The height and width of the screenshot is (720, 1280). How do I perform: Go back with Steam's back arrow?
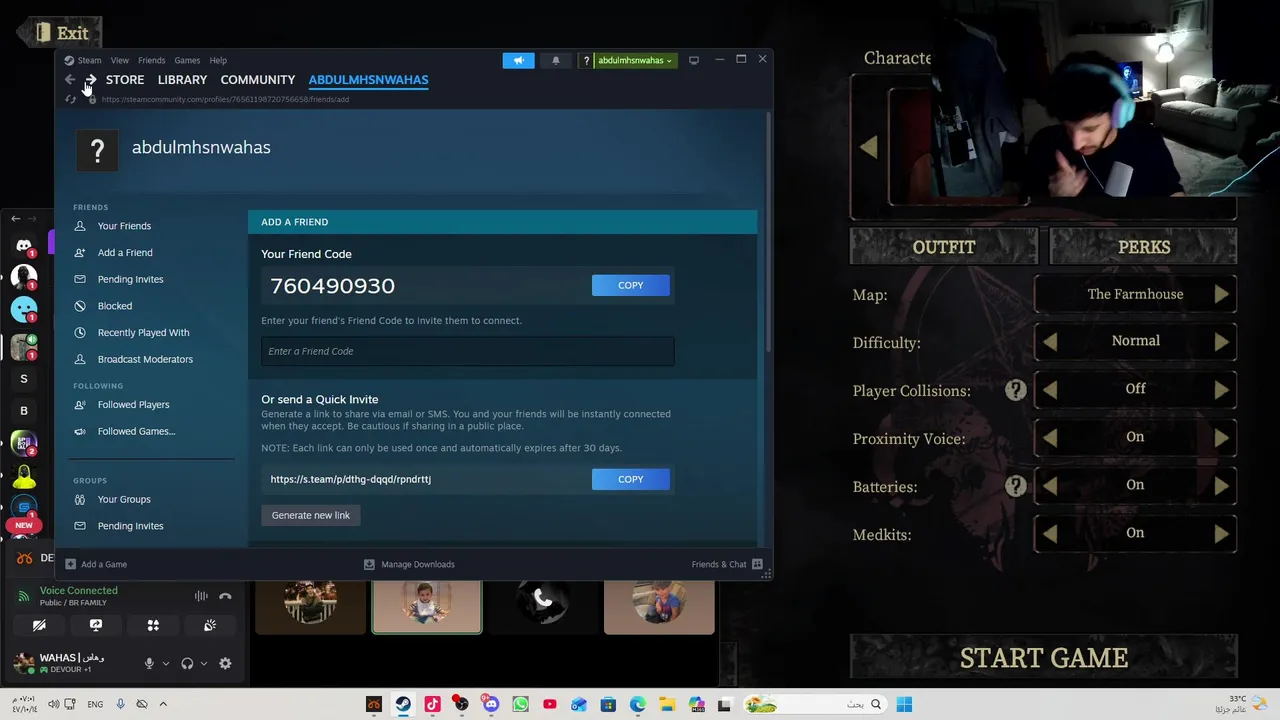(x=69, y=80)
